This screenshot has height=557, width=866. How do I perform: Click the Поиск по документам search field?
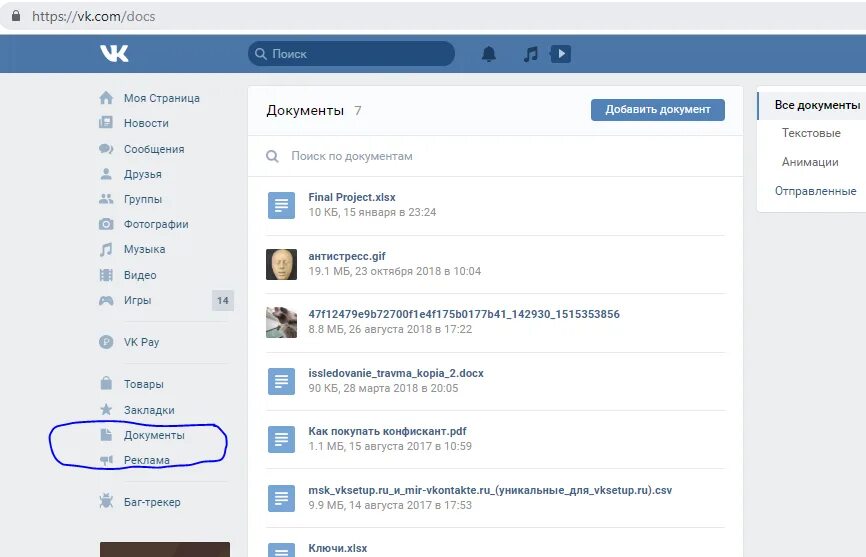pyautogui.click(x=495, y=156)
